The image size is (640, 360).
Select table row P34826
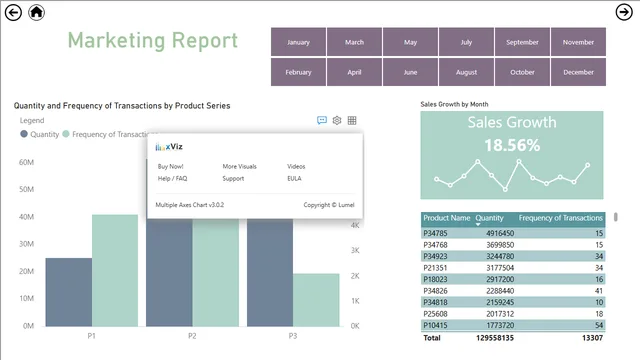(513, 291)
